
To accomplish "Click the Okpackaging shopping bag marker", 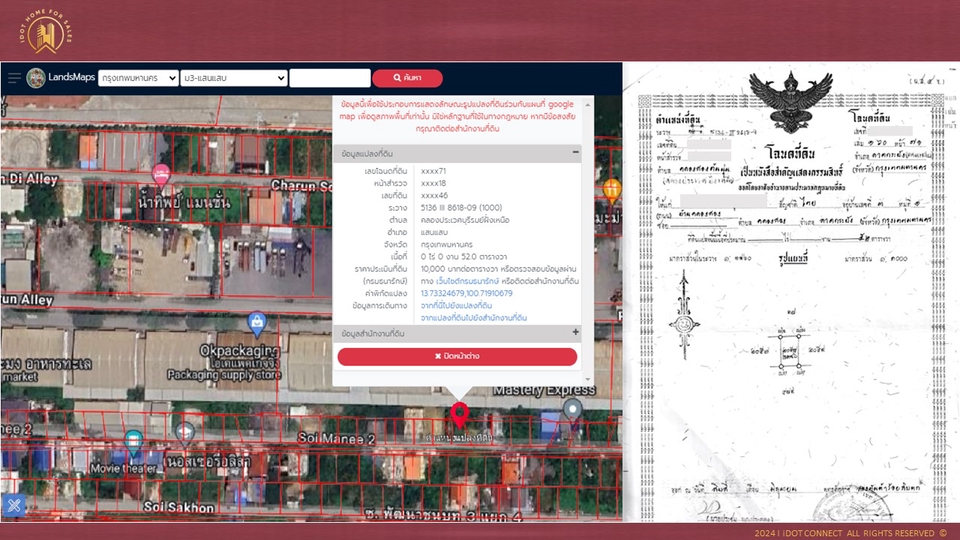I will click(257, 324).
